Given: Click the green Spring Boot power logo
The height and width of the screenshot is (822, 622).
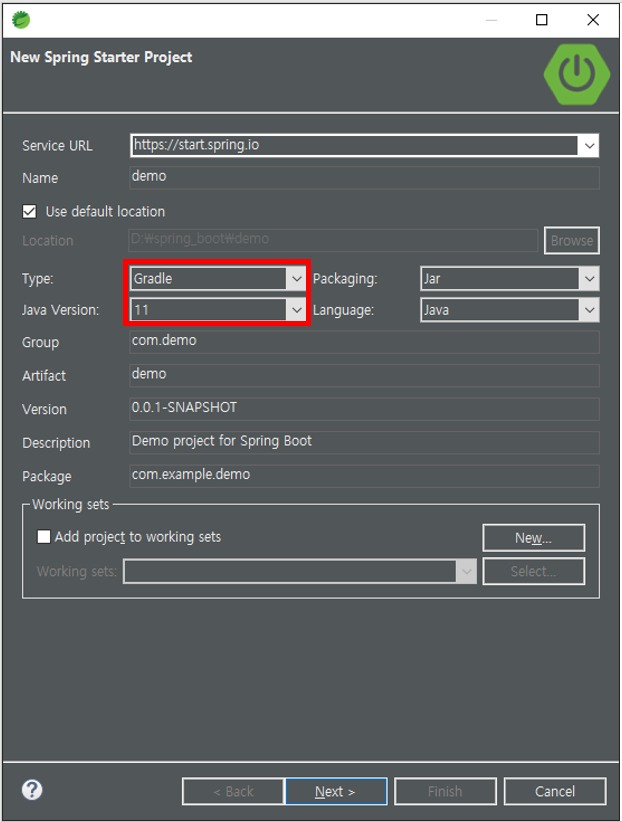Looking at the screenshot, I should pyautogui.click(x=577, y=74).
